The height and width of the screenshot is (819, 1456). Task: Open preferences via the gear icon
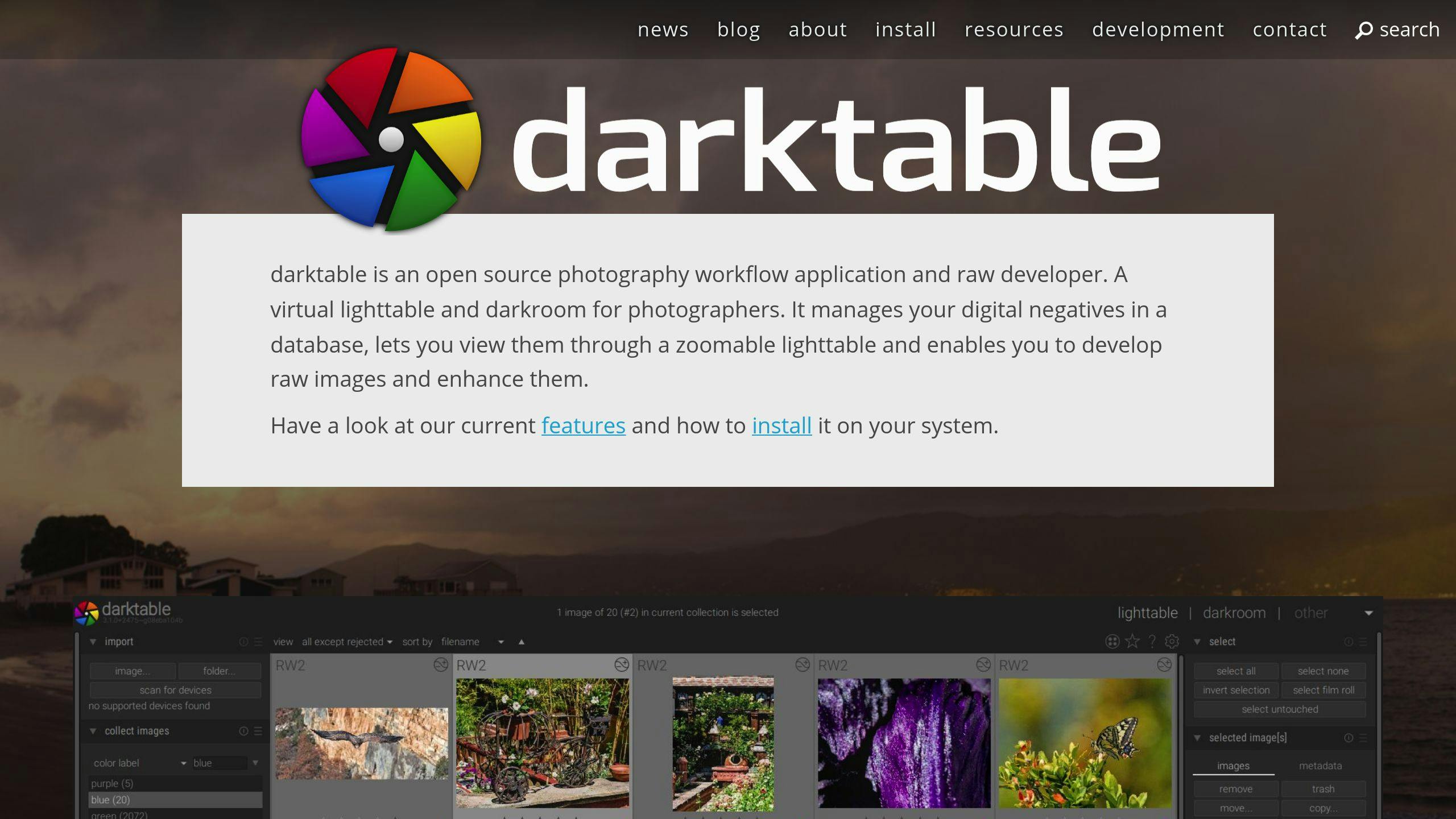point(1172,642)
